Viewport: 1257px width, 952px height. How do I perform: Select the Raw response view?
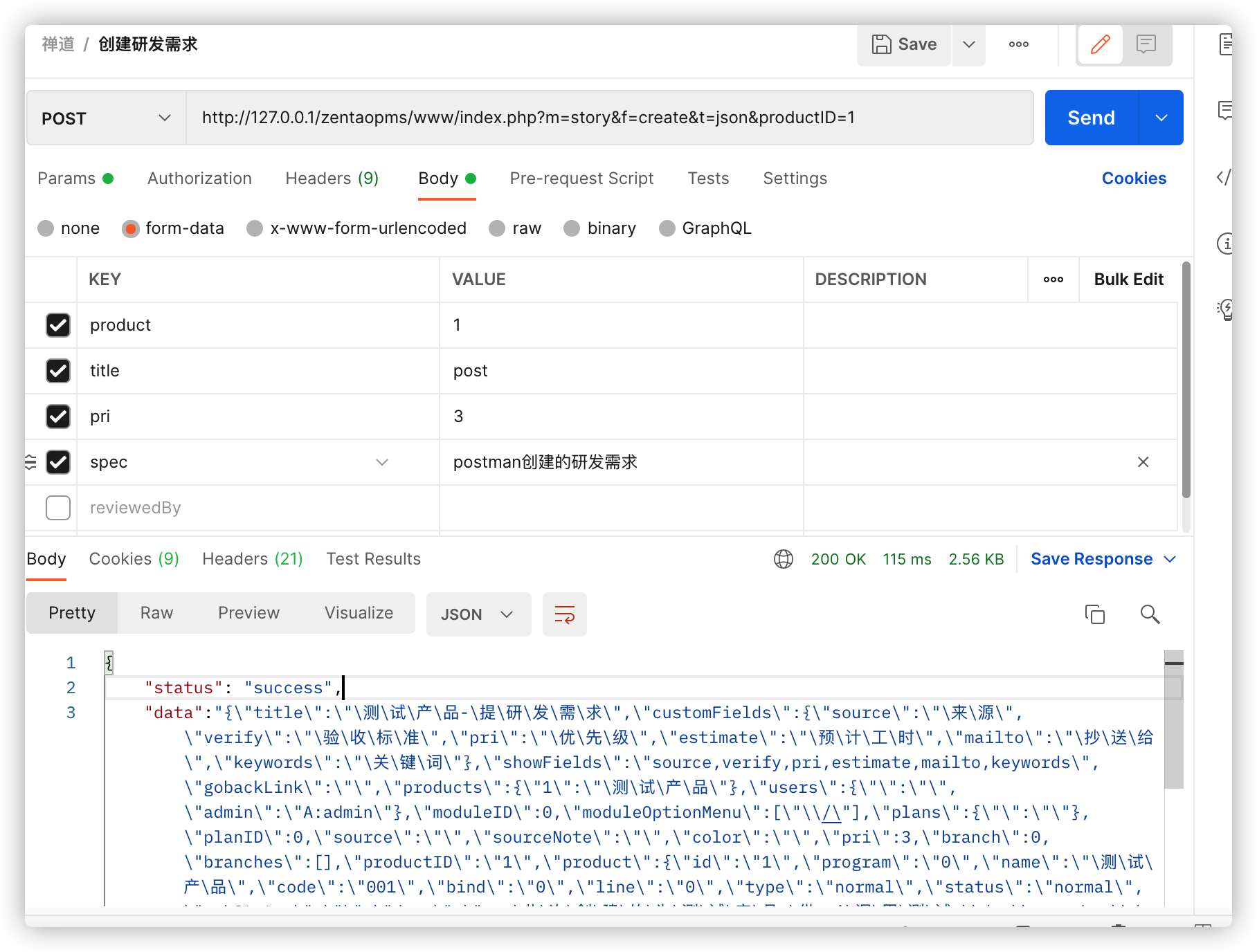tap(156, 613)
